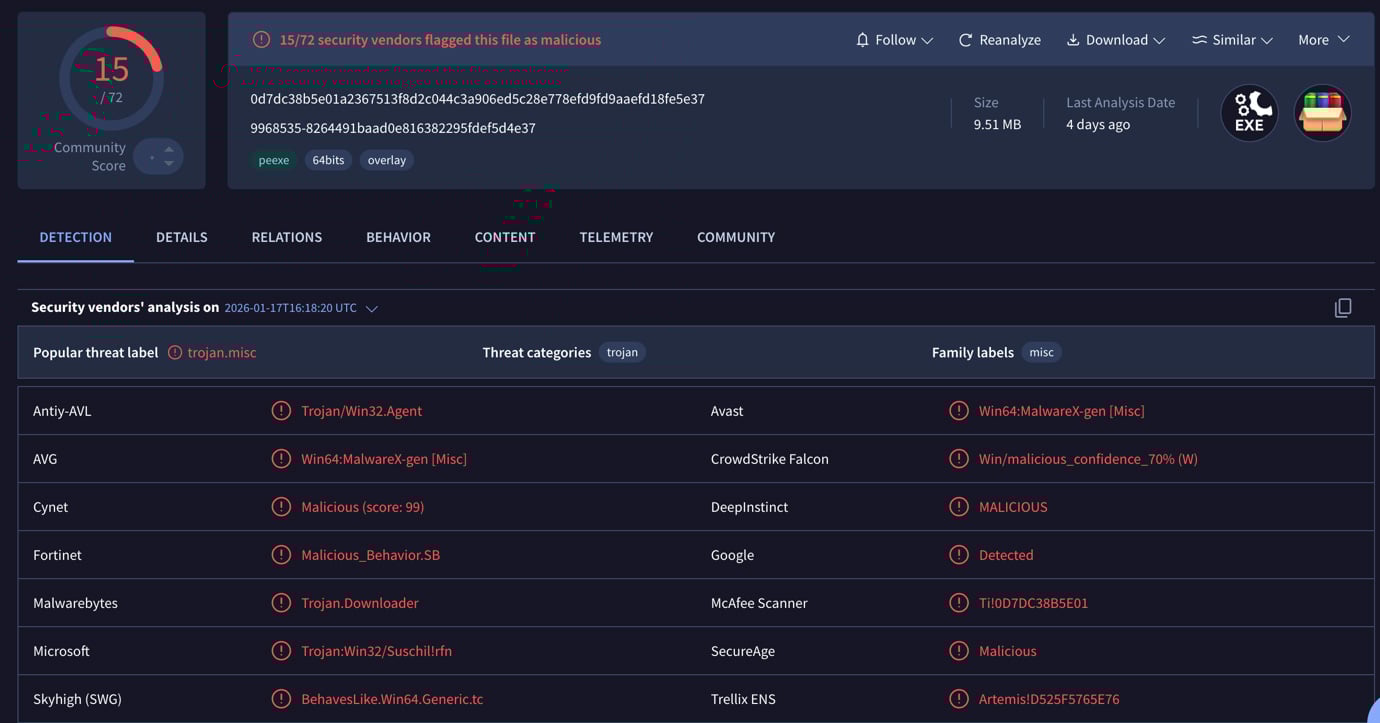
Task: Click the warning icon in the malicious banner
Action: click(x=261, y=39)
